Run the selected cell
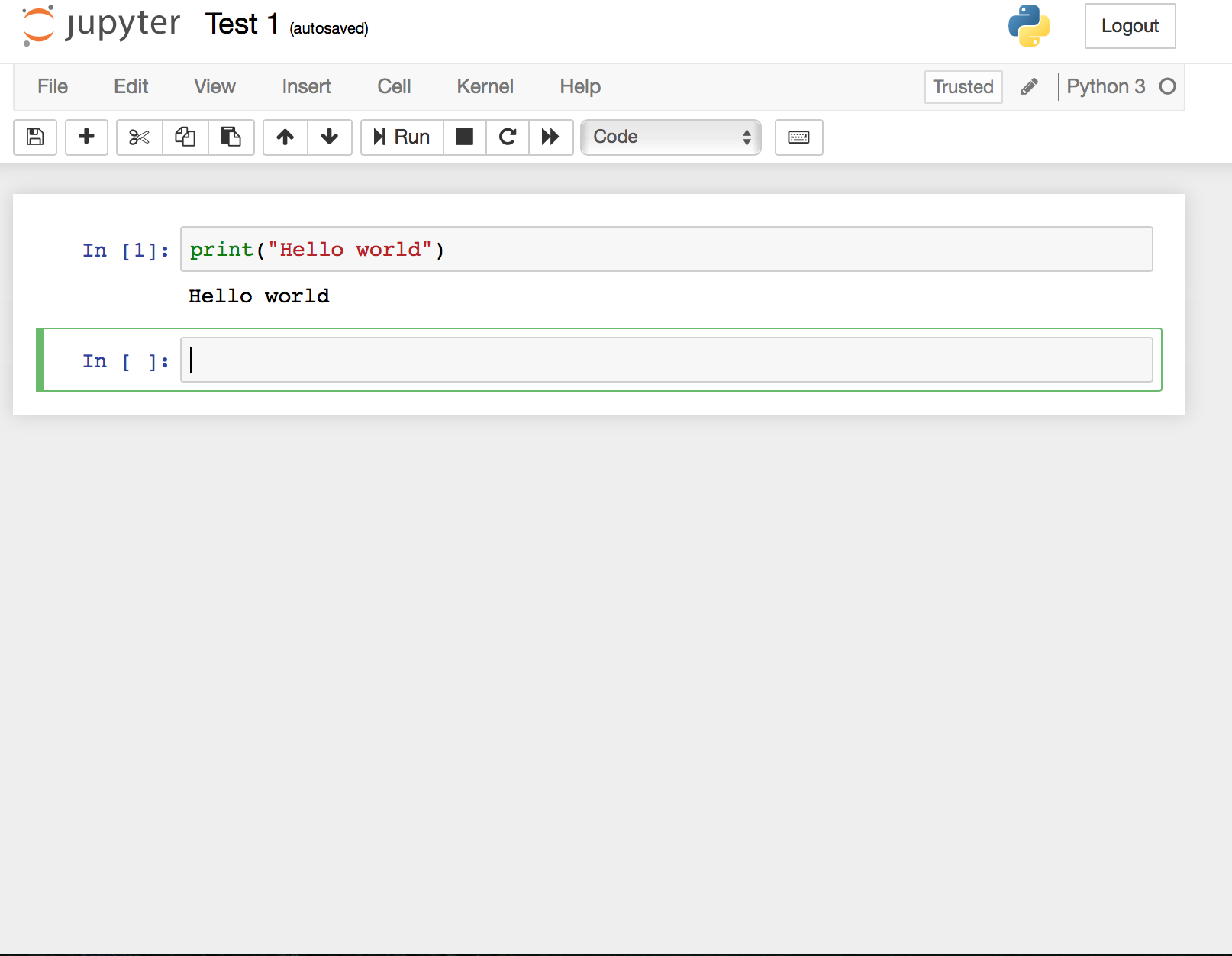The height and width of the screenshot is (956, 1232). (402, 137)
